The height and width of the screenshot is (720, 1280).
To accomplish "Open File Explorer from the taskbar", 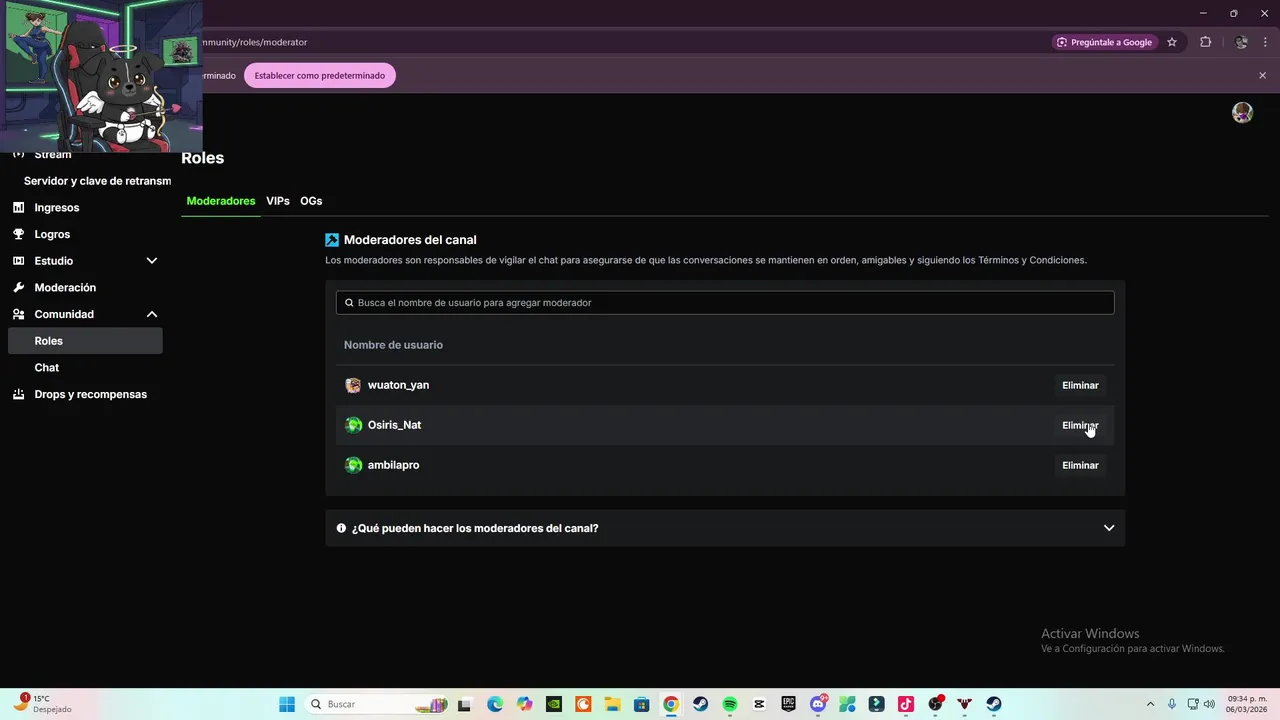I will coord(612,704).
